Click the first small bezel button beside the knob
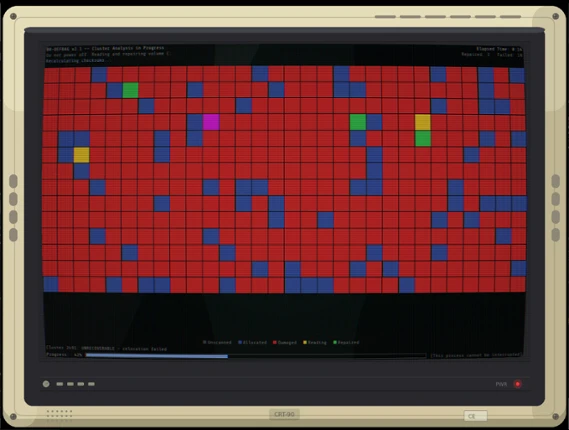Image resolution: width=569 pixels, height=430 pixels. [60, 384]
